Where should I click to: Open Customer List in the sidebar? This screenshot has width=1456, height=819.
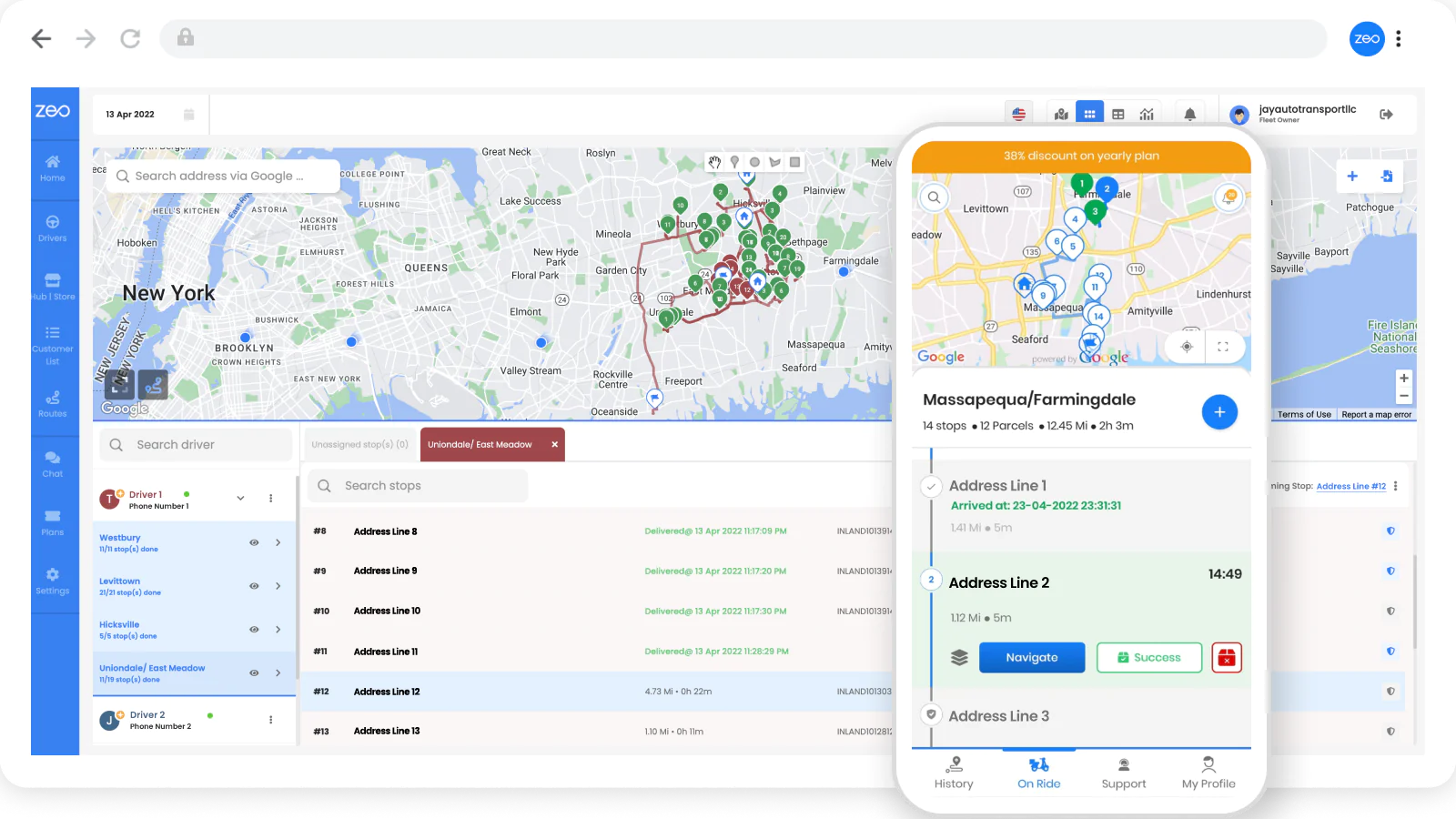(x=53, y=346)
